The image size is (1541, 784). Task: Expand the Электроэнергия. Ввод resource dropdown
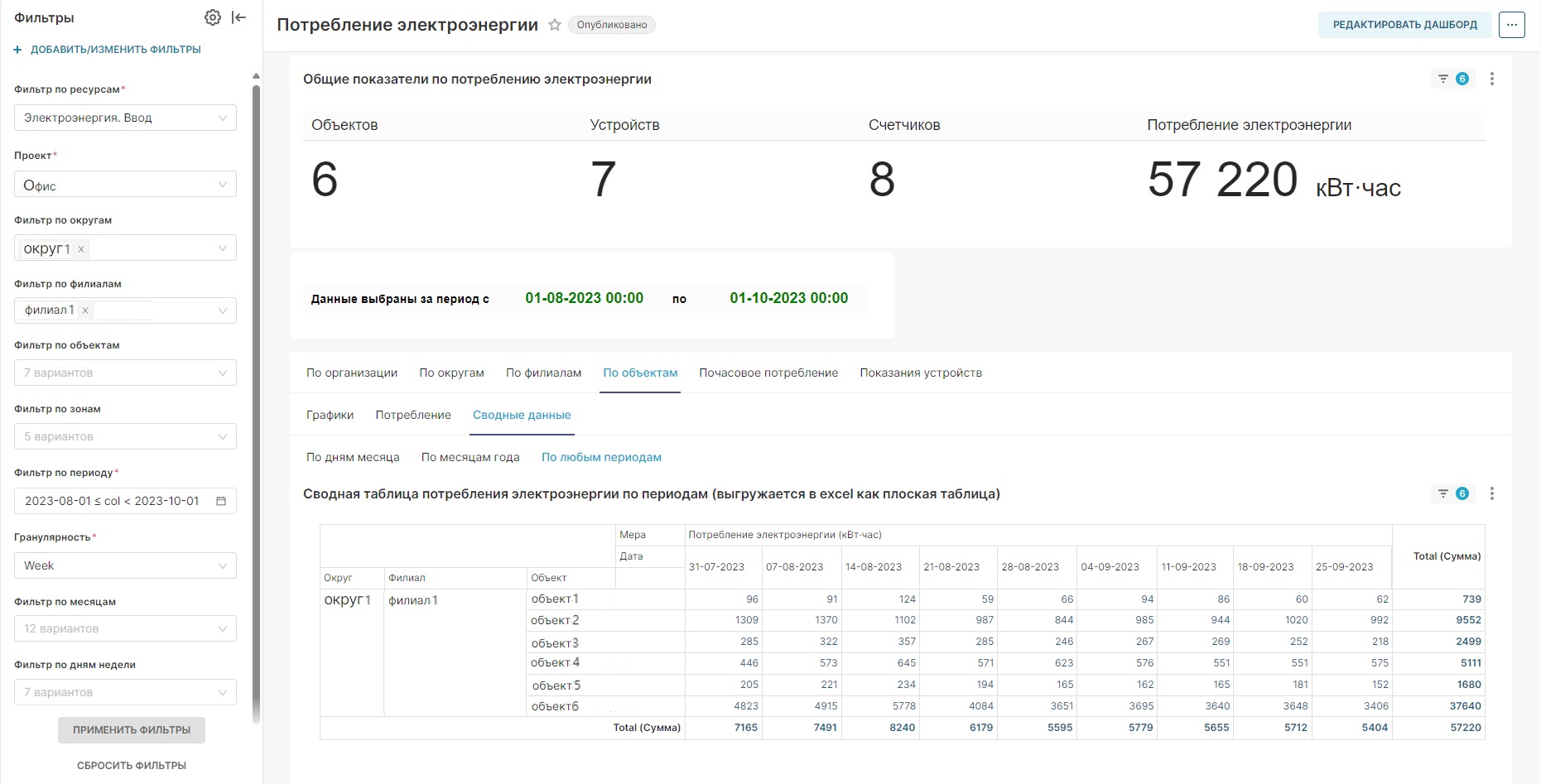tap(125, 118)
